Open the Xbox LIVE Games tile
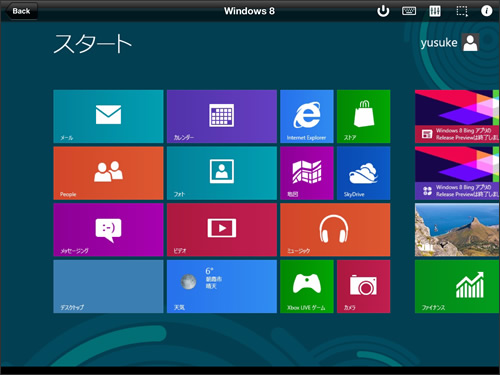The height and width of the screenshot is (375, 500). [307, 286]
